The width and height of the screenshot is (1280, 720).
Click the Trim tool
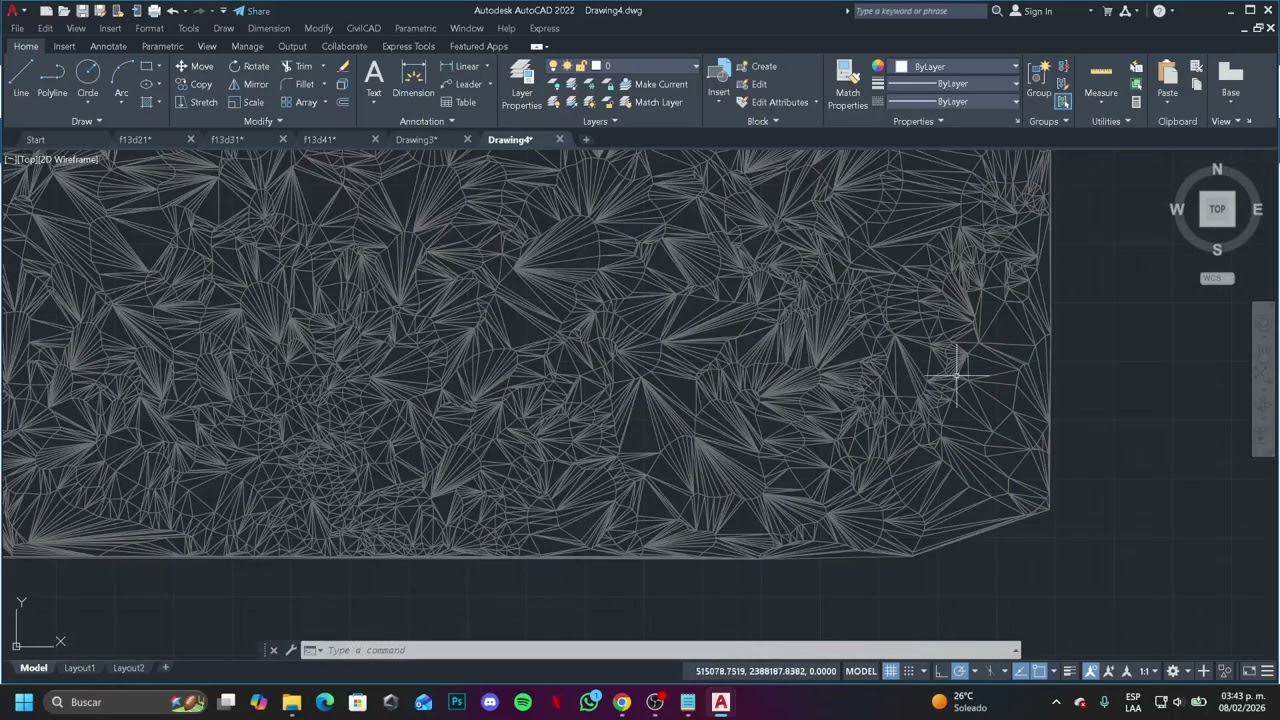tap(297, 66)
